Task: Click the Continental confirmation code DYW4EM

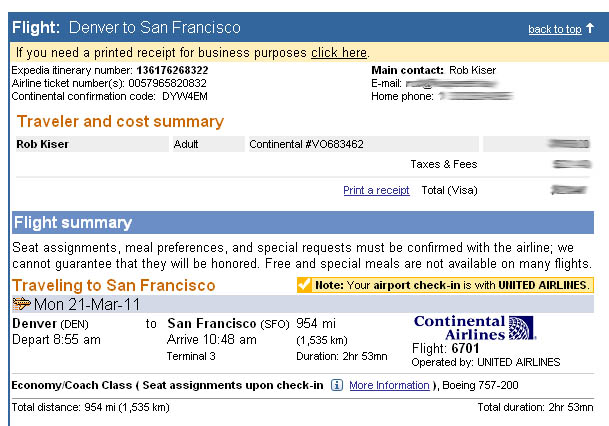Action: [184, 96]
